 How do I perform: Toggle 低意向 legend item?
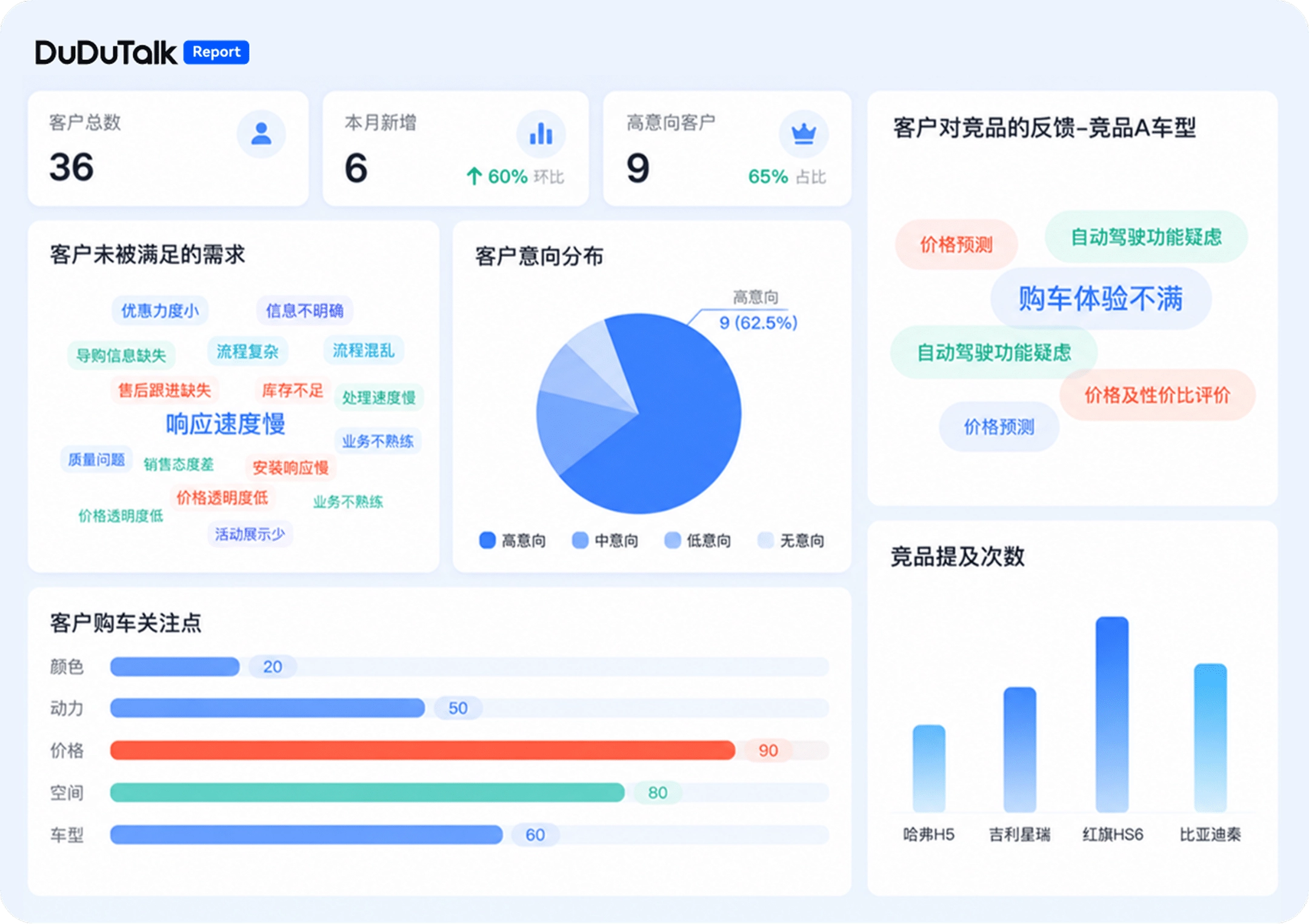click(698, 540)
